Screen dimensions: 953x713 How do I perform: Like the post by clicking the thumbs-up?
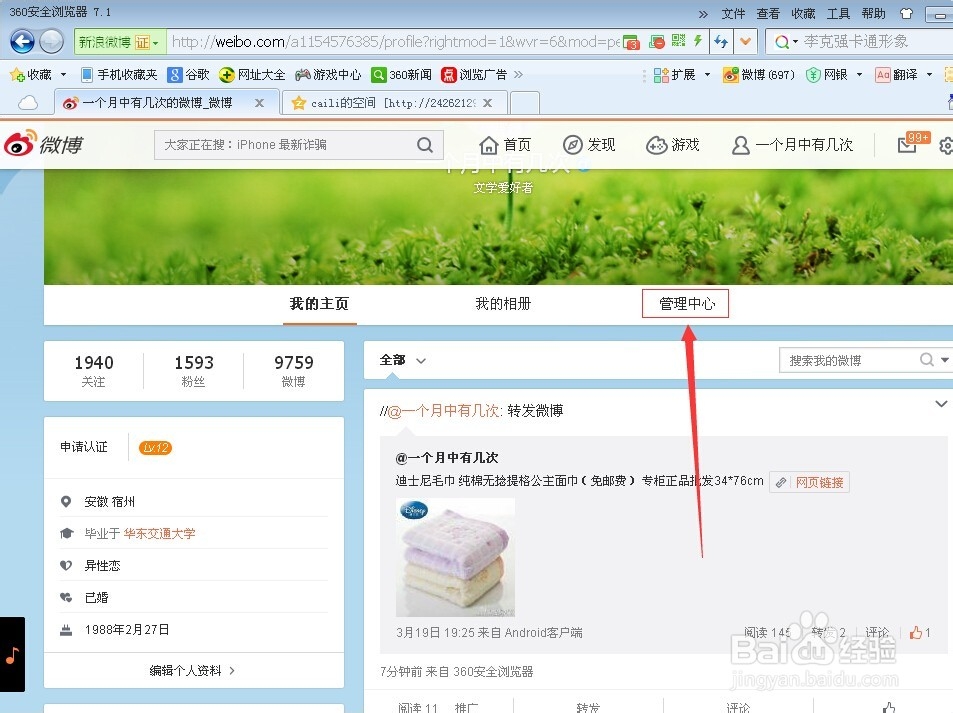[915, 632]
